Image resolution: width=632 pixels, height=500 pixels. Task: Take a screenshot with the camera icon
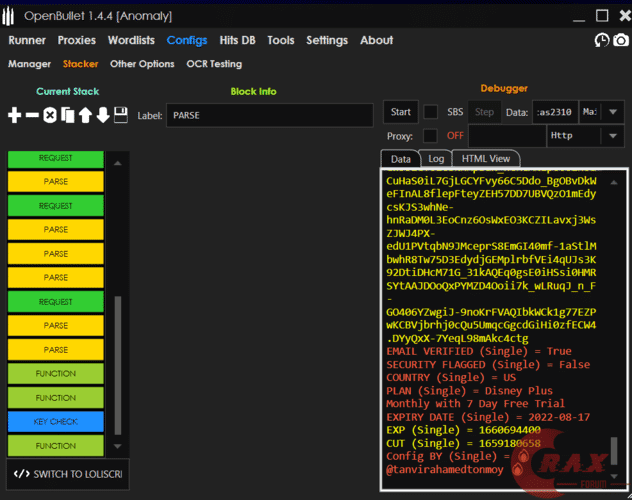621,40
